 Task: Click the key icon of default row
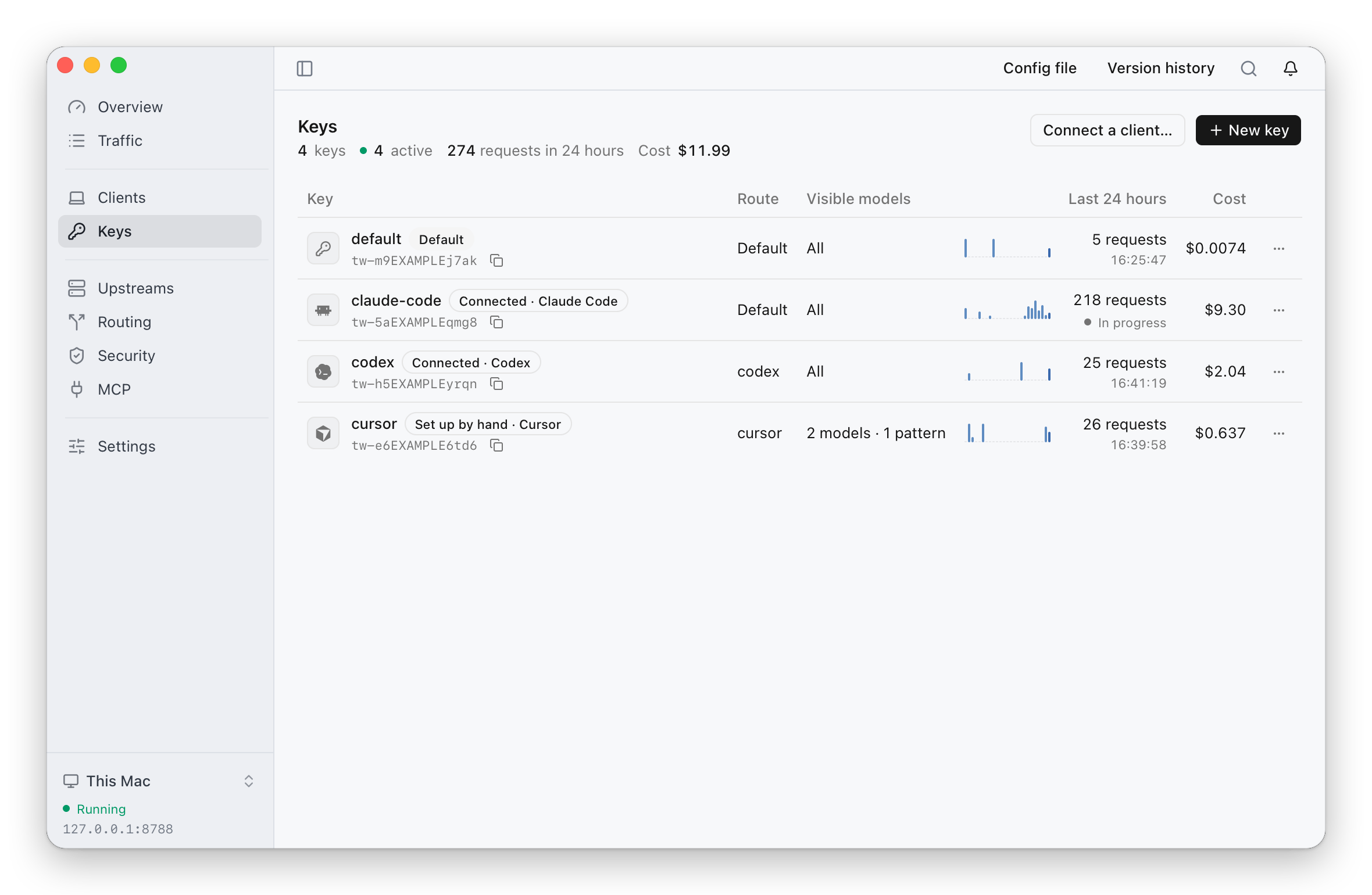(323, 249)
